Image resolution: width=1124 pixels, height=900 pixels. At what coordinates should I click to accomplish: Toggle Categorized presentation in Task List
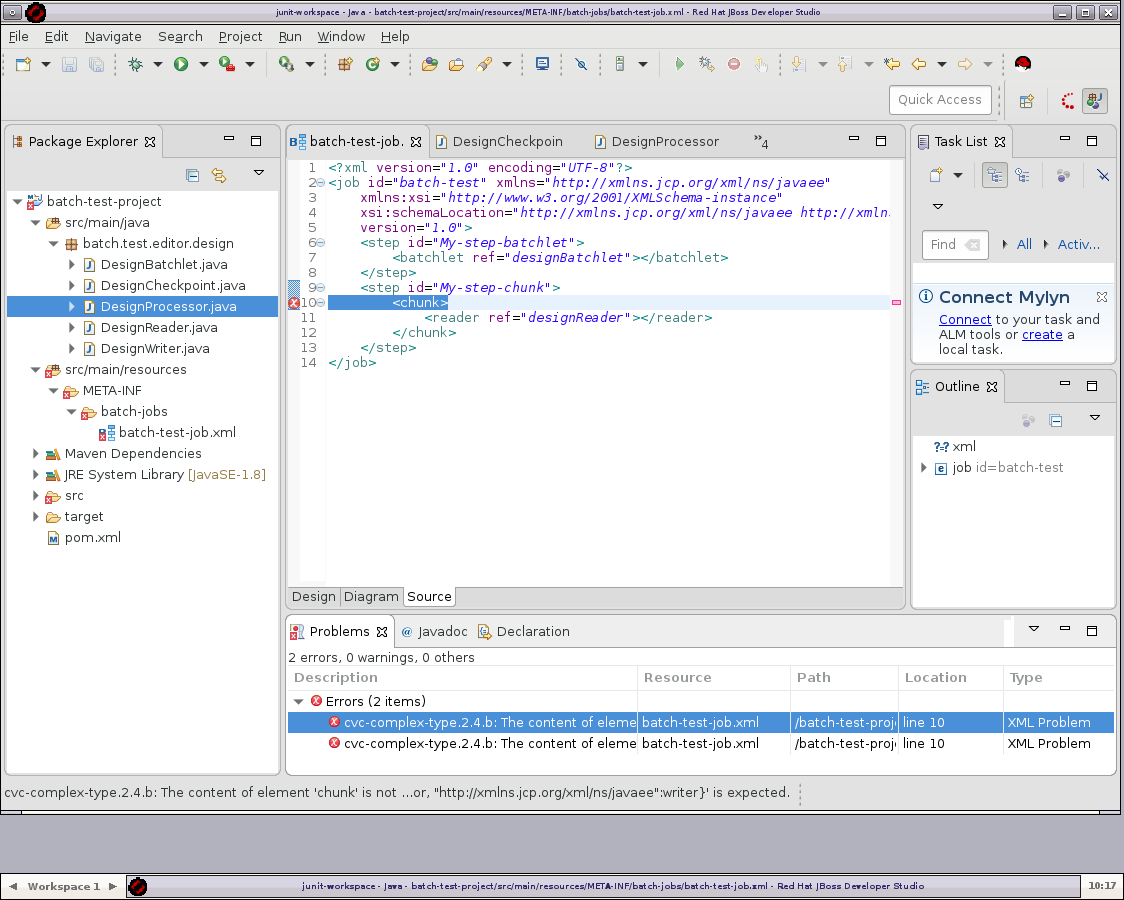click(x=994, y=175)
